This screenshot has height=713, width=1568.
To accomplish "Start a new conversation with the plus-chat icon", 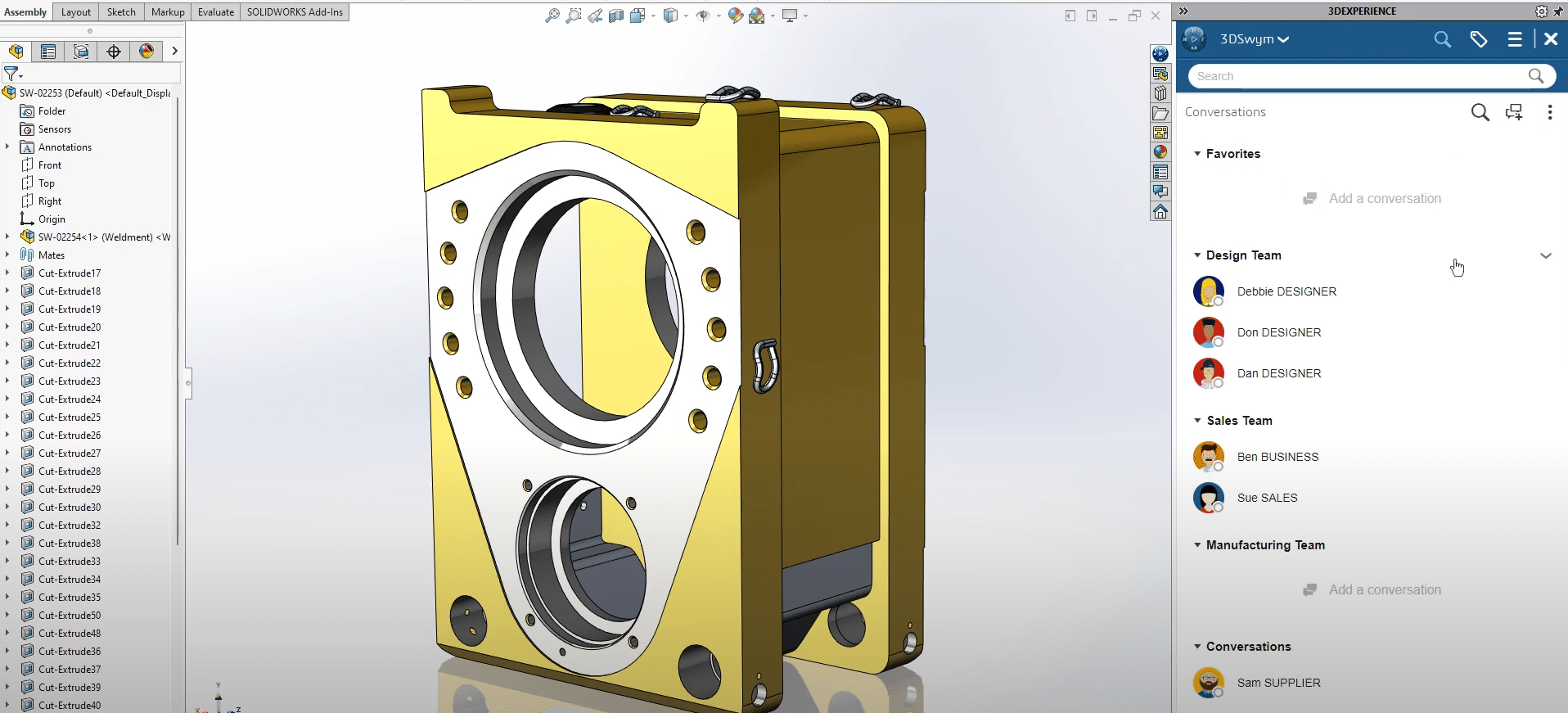I will pyautogui.click(x=1514, y=112).
